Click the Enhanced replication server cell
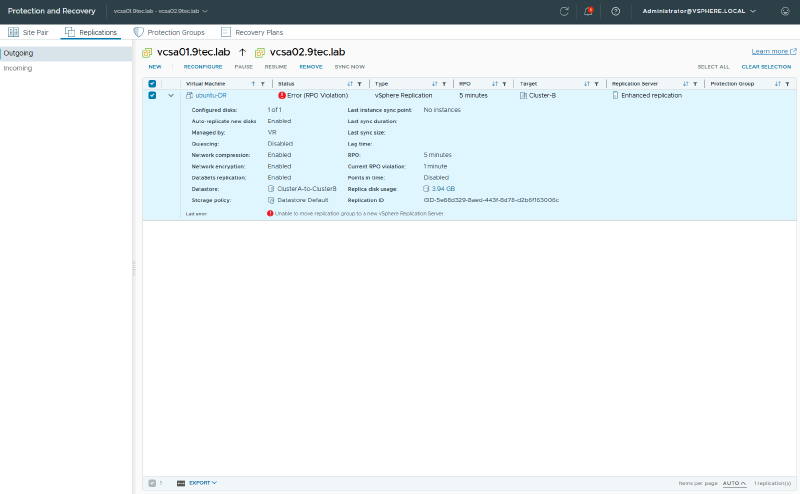The height and width of the screenshot is (494, 800). coord(651,95)
